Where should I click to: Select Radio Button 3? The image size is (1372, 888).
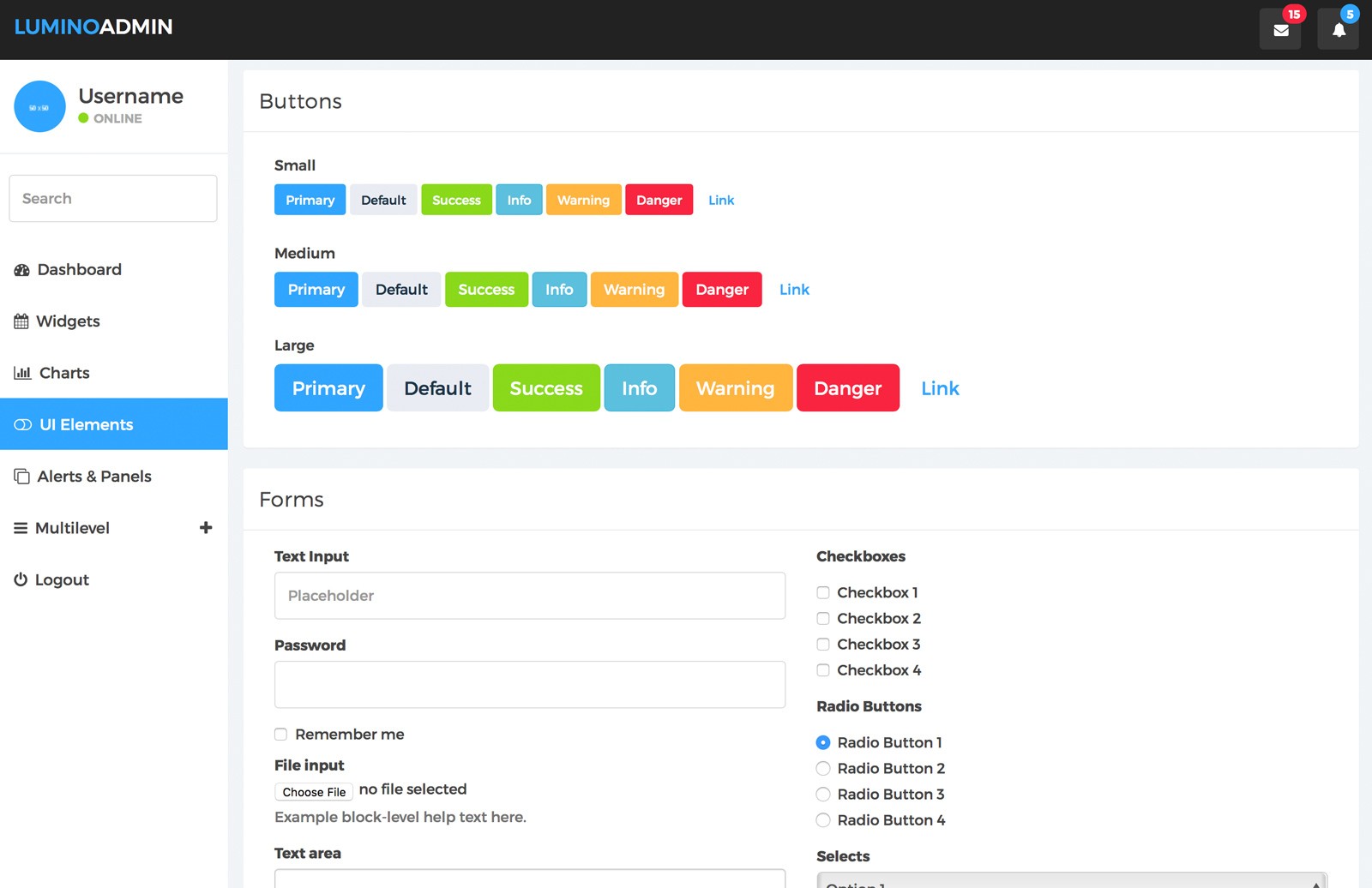pyautogui.click(x=823, y=794)
